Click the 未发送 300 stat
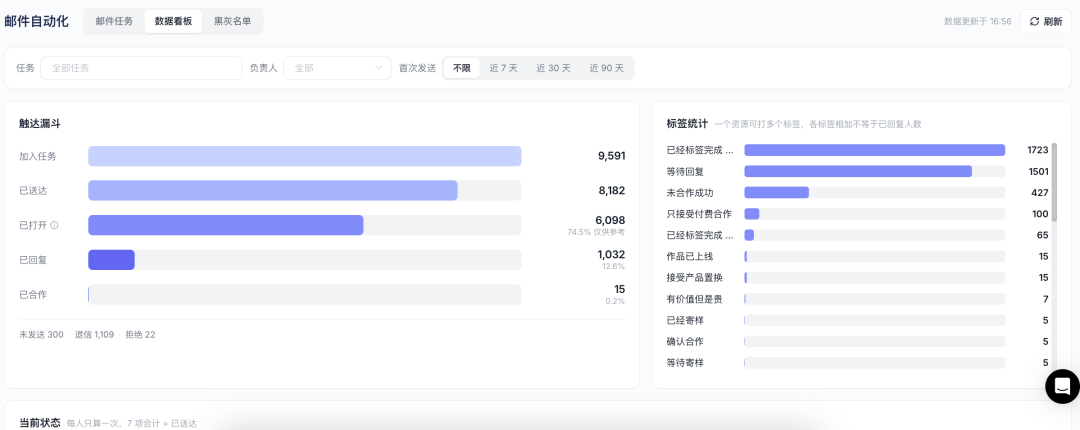 click(41, 335)
